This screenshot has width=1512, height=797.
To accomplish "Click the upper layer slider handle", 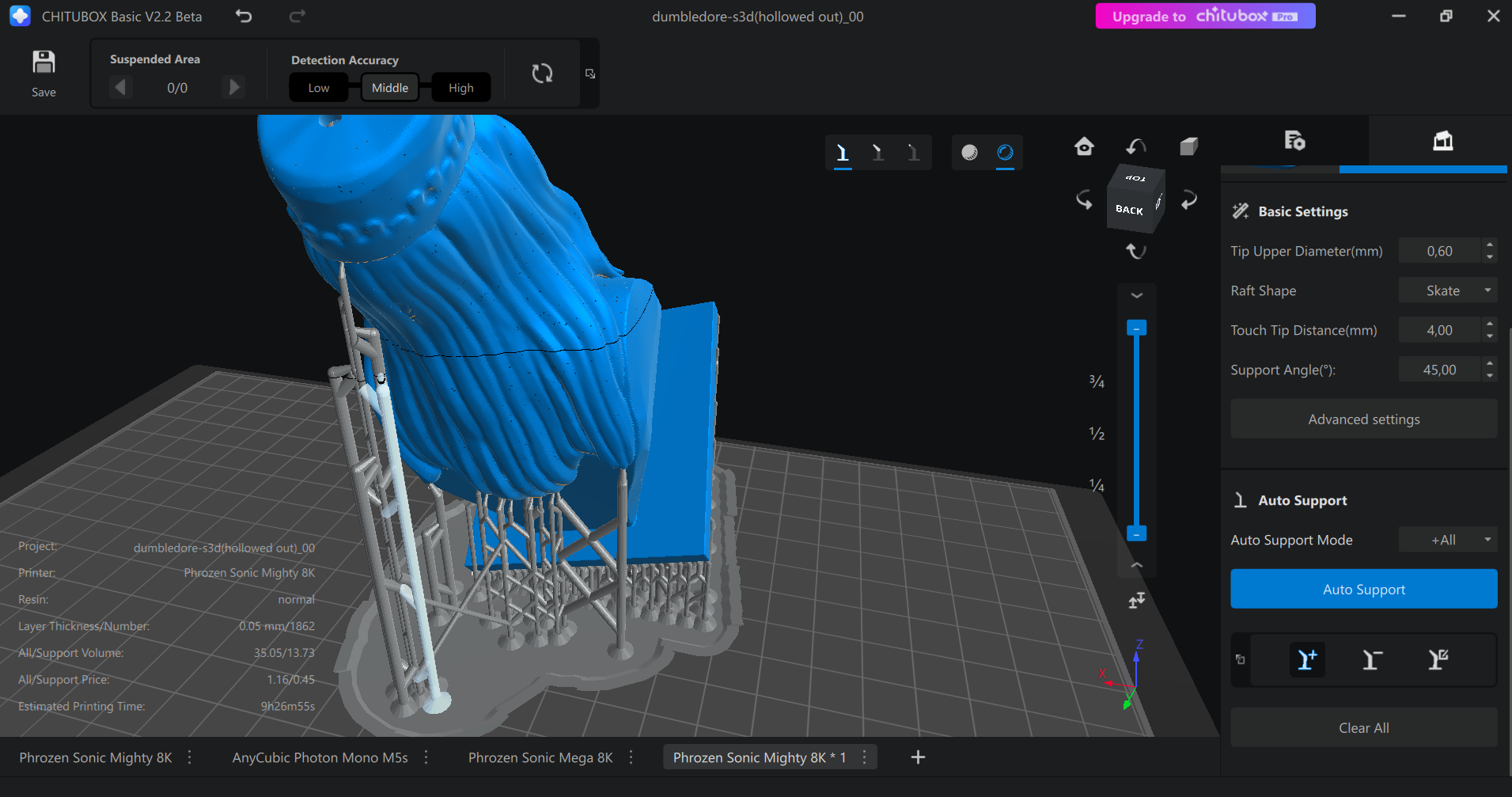I will [x=1136, y=328].
